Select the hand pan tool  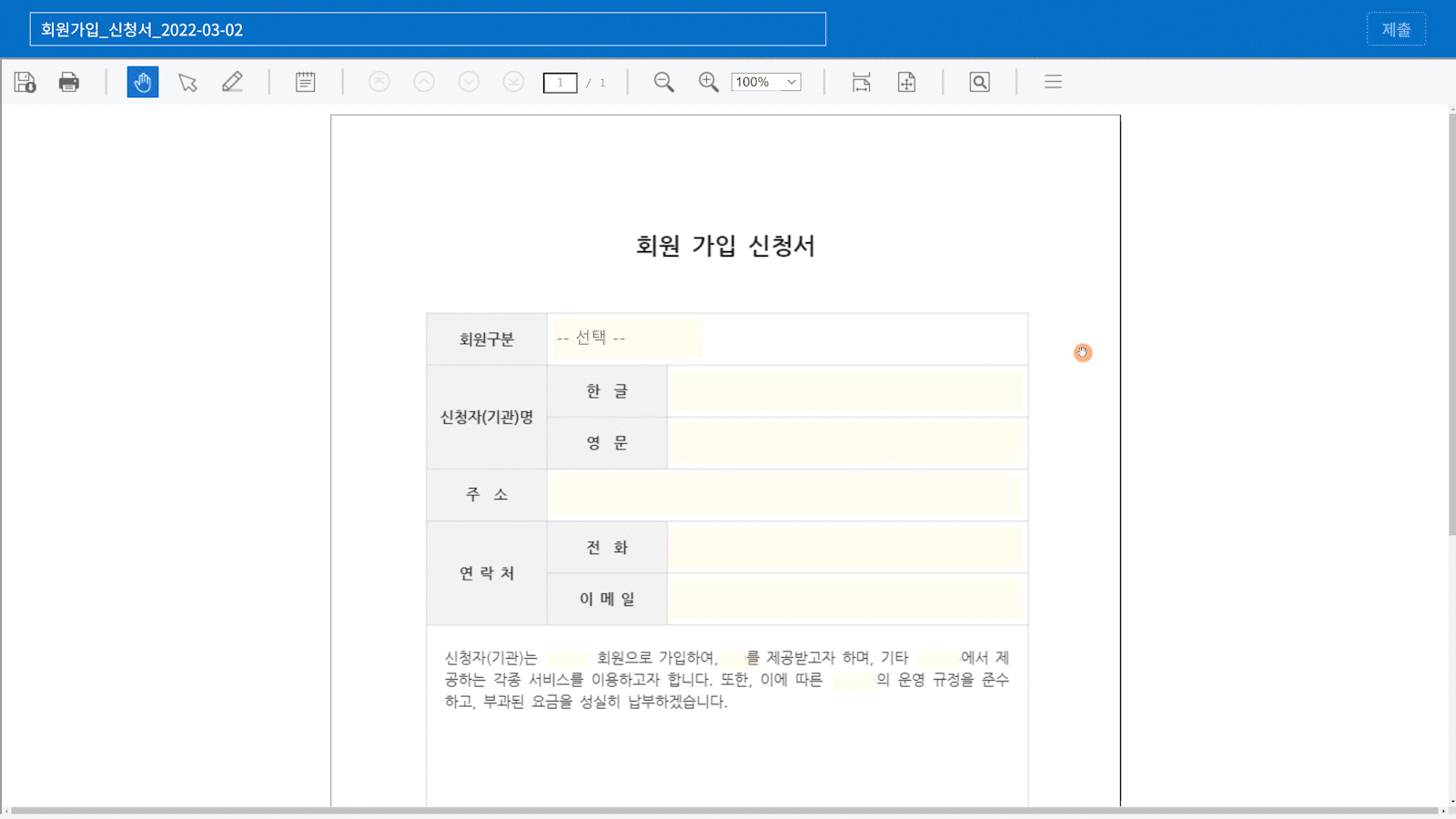tap(143, 82)
